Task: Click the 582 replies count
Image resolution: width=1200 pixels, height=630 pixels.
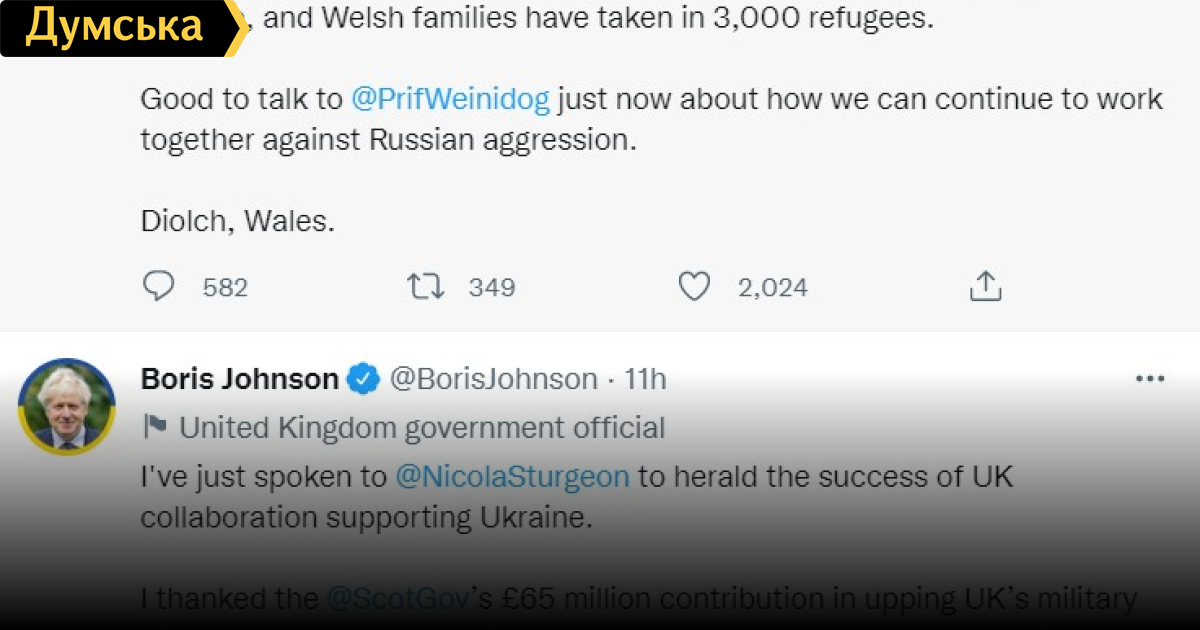Action: point(225,288)
